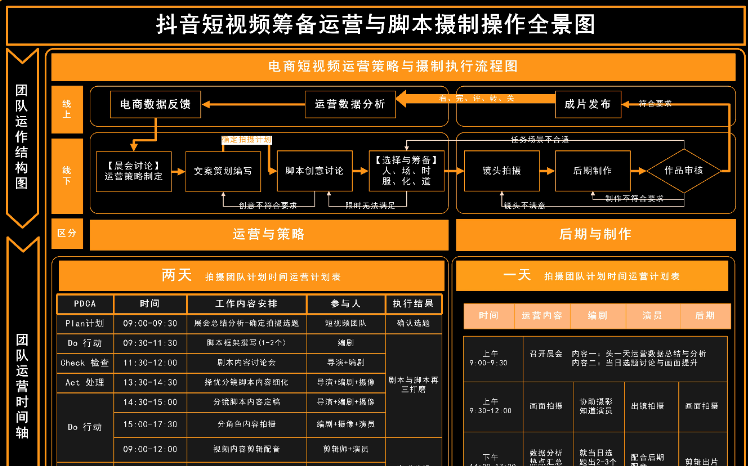Select the 上午 9:00-9:30 cell
Viewport: 749px width, 466px height.
pos(493,359)
